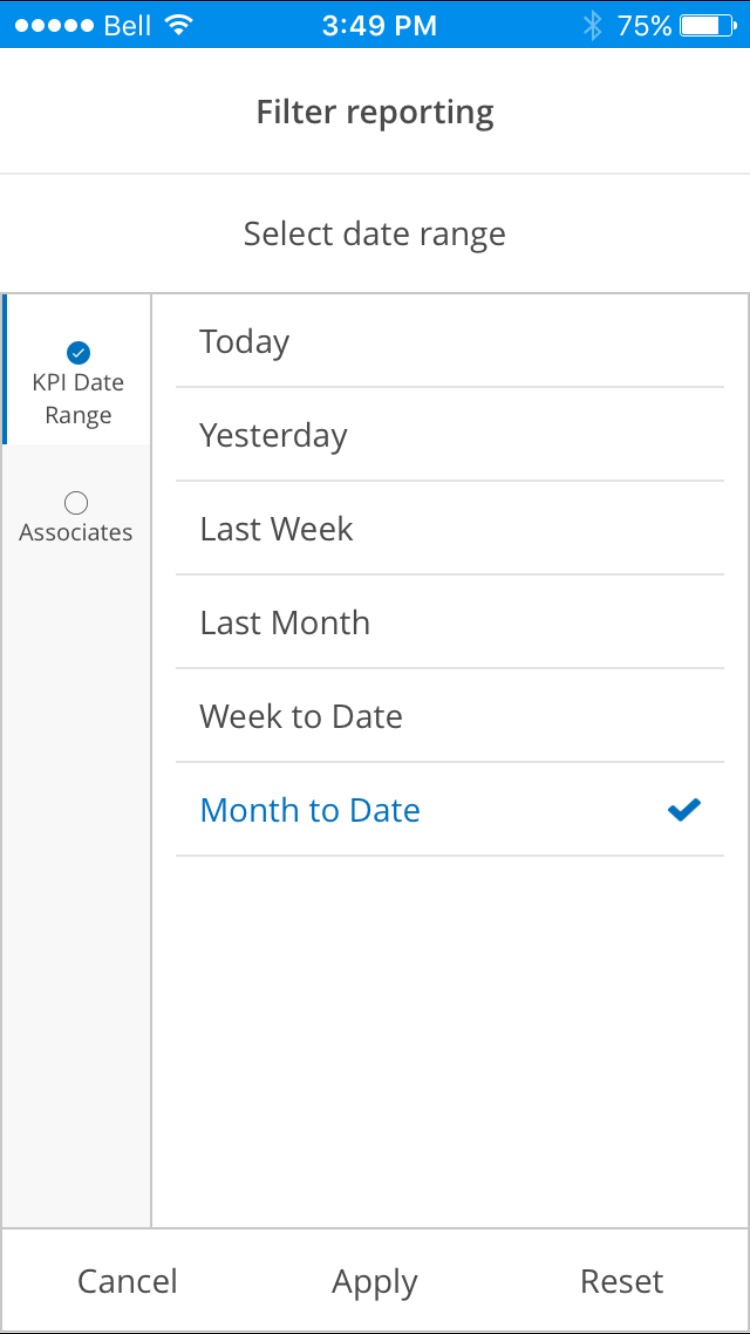
Task: Tap the blue checkmark beside Month to Date
Action: [685, 810]
